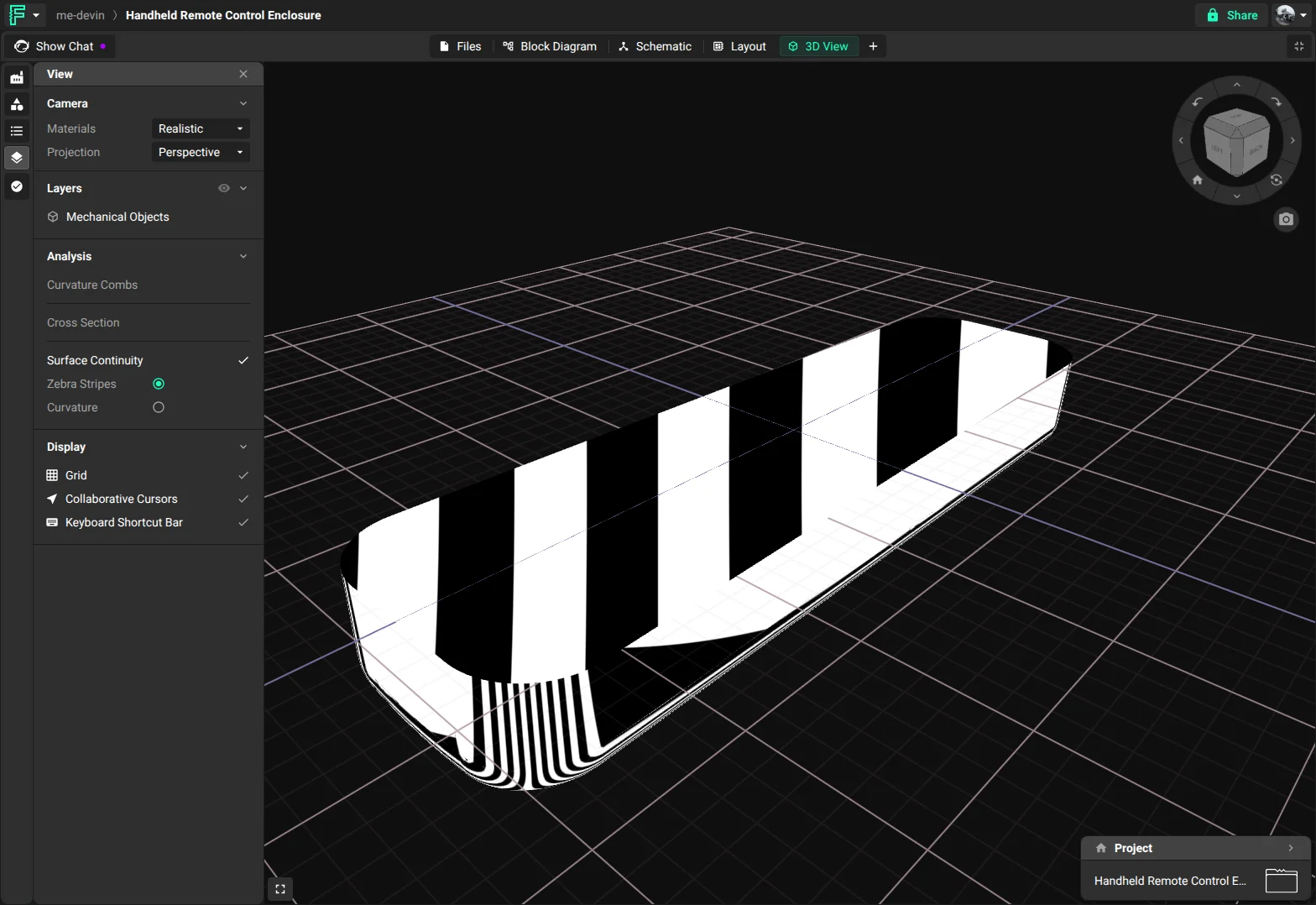Click Show Chat button
This screenshot has height=905, width=1316.
coord(60,46)
